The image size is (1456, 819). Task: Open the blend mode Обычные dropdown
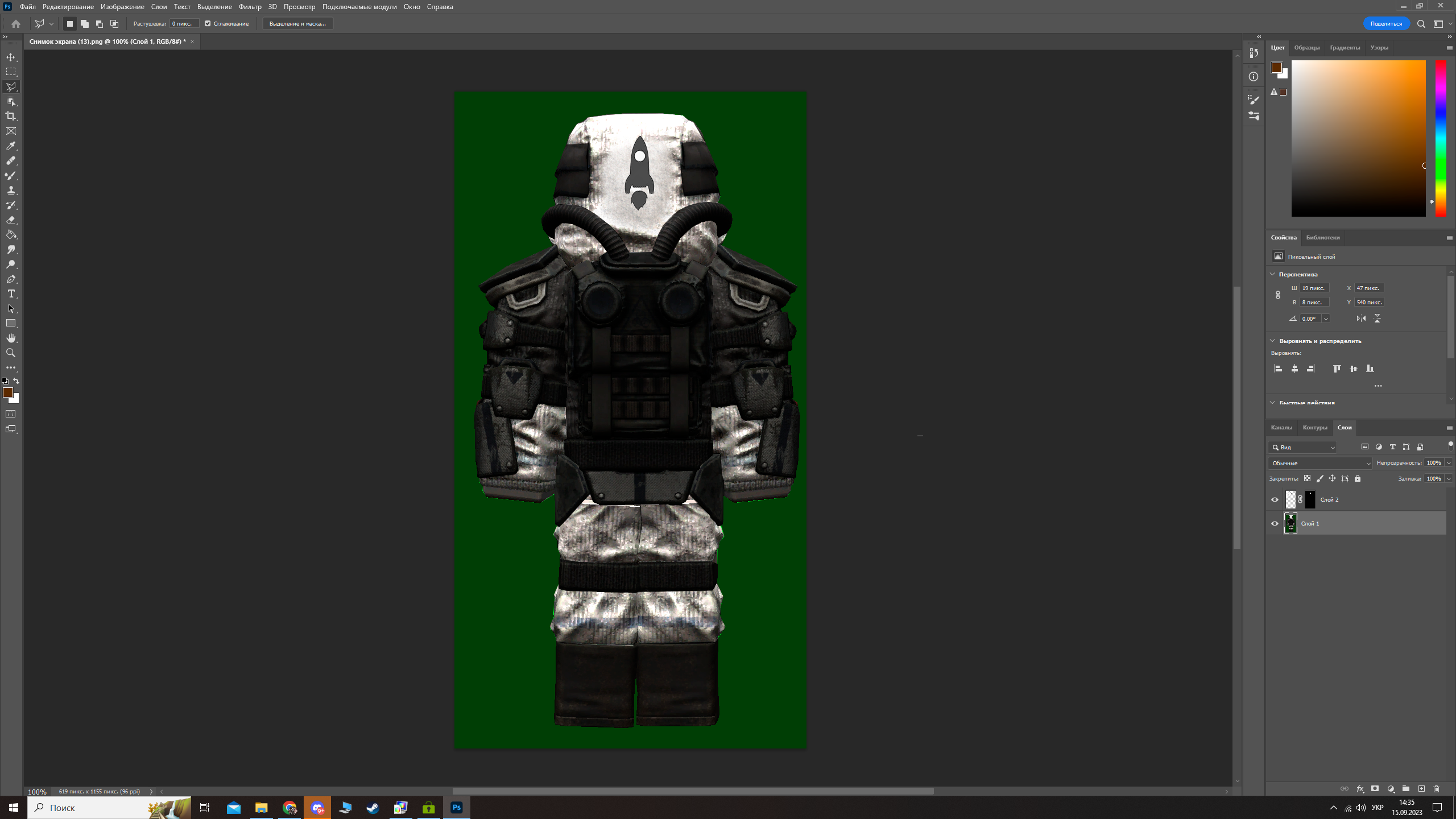pos(1320,463)
